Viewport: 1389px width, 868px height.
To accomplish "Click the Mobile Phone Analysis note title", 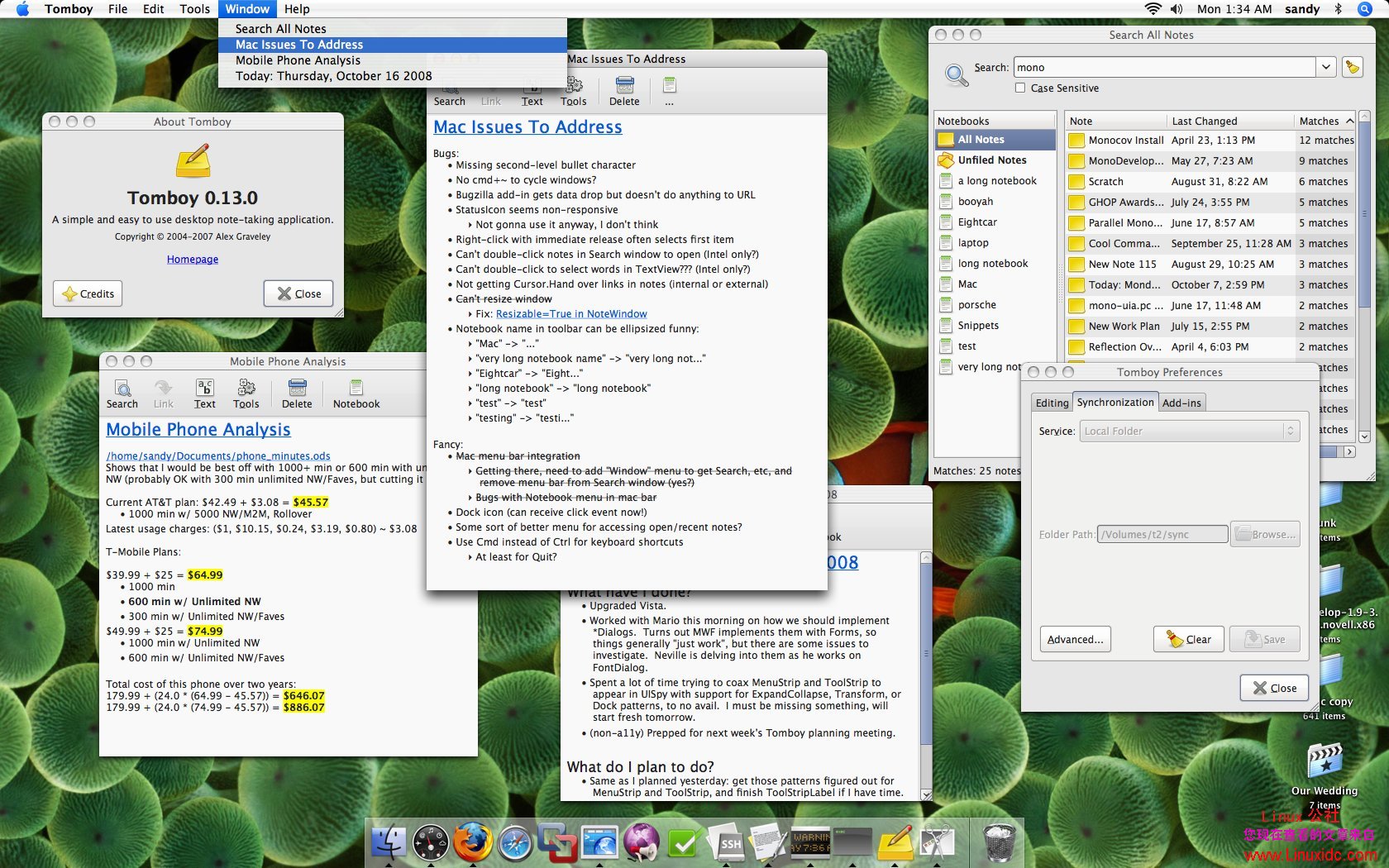I will (198, 430).
